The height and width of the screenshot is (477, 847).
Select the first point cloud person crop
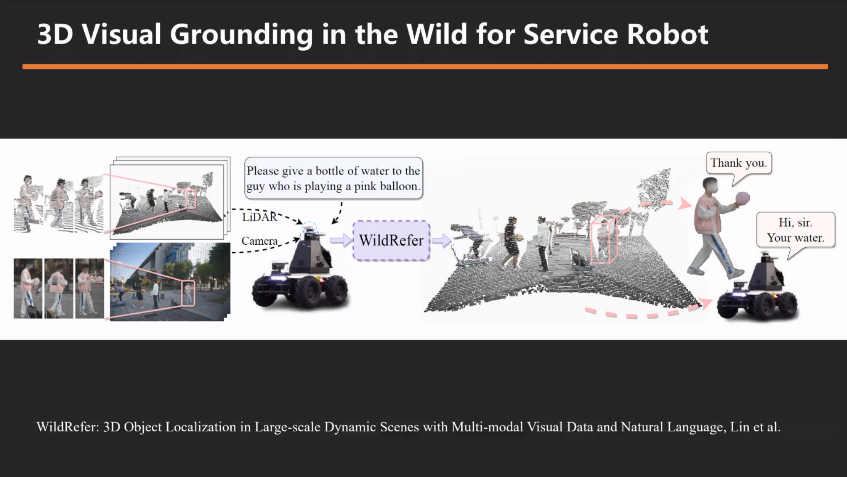click(x=32, y=204)
